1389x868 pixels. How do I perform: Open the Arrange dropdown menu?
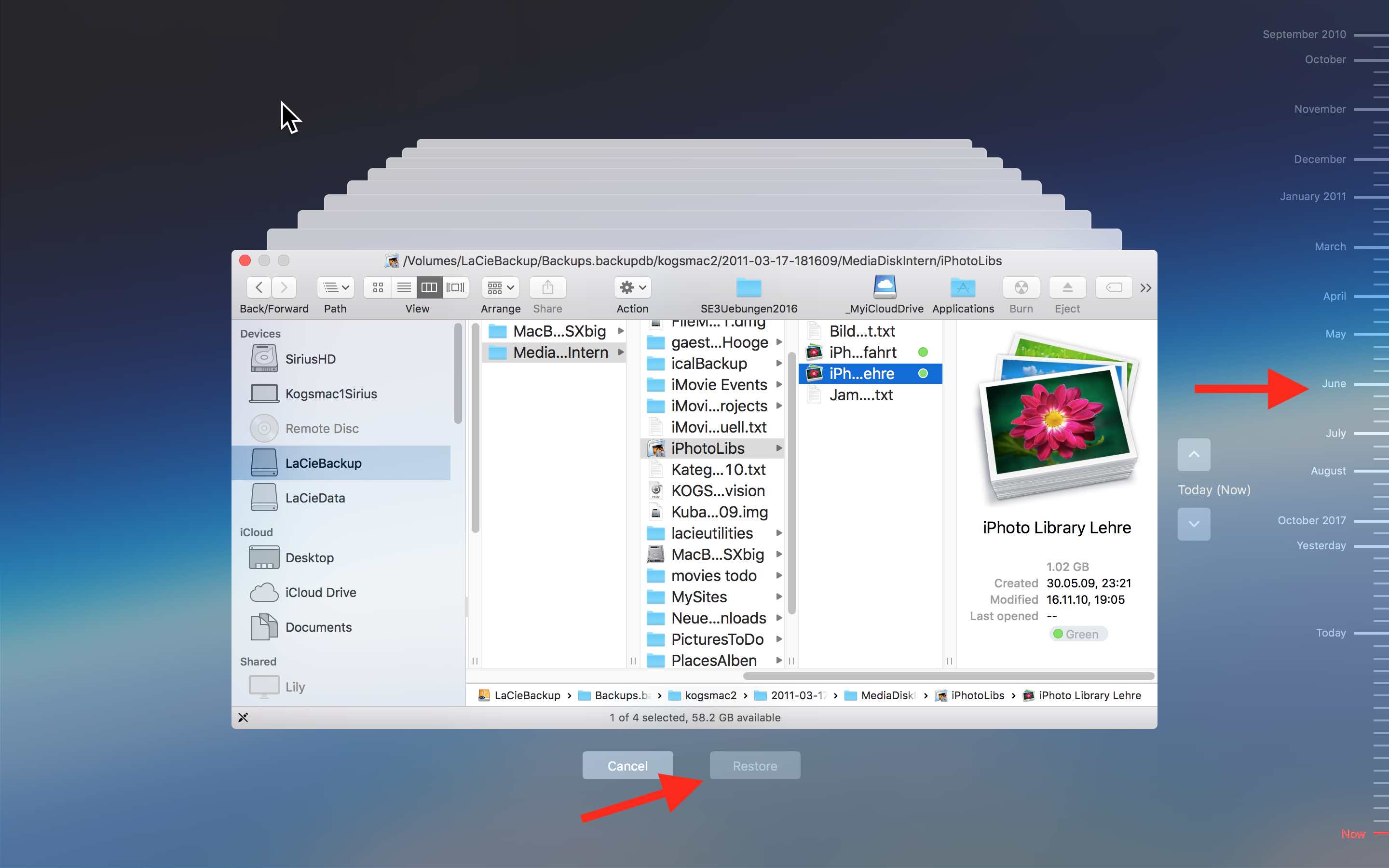(x=501, y=287)
